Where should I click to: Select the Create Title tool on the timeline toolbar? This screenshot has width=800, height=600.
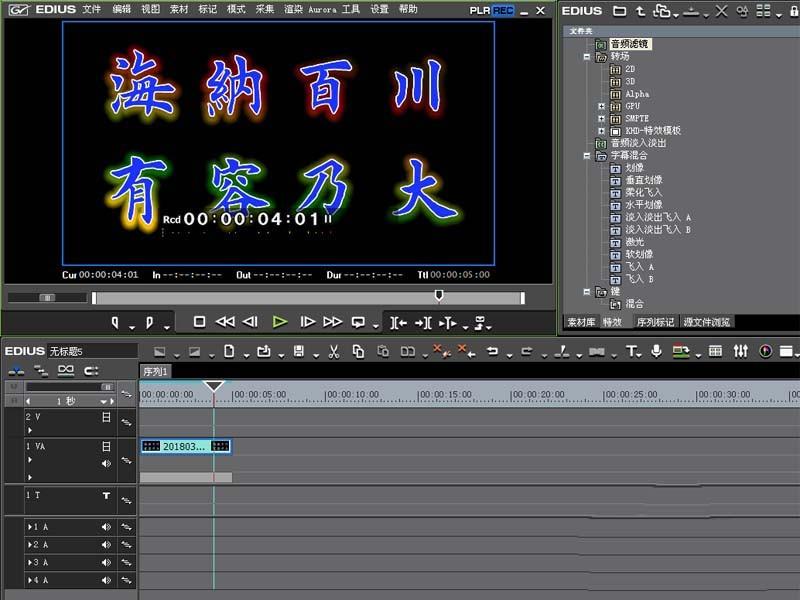tap(631, 351)
